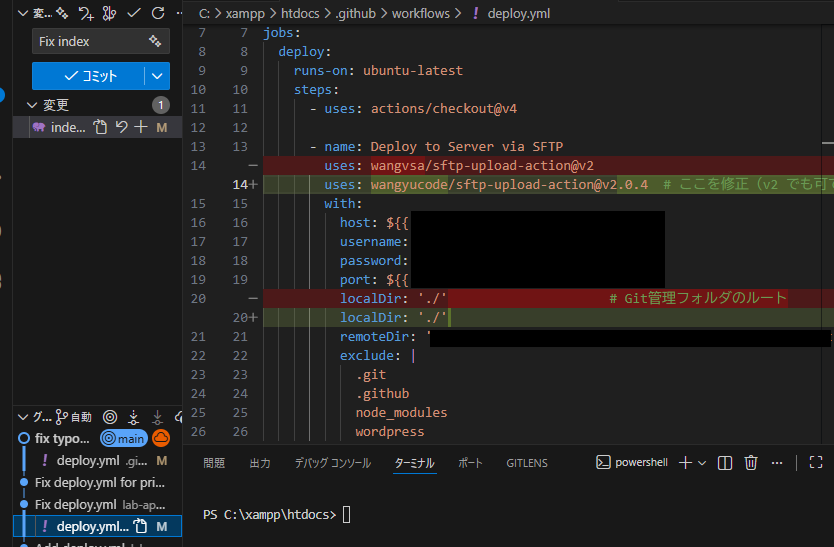Switch to the GITLENS panel tab
Image resolution: width=834 pixels, height=547 pixels.
527,463
